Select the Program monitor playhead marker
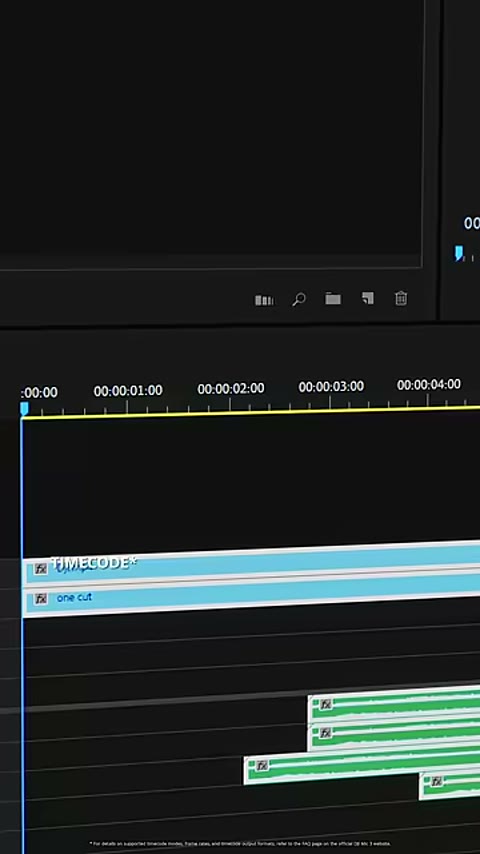Viewport: 480px width, 854px height. tap(459, 253)
